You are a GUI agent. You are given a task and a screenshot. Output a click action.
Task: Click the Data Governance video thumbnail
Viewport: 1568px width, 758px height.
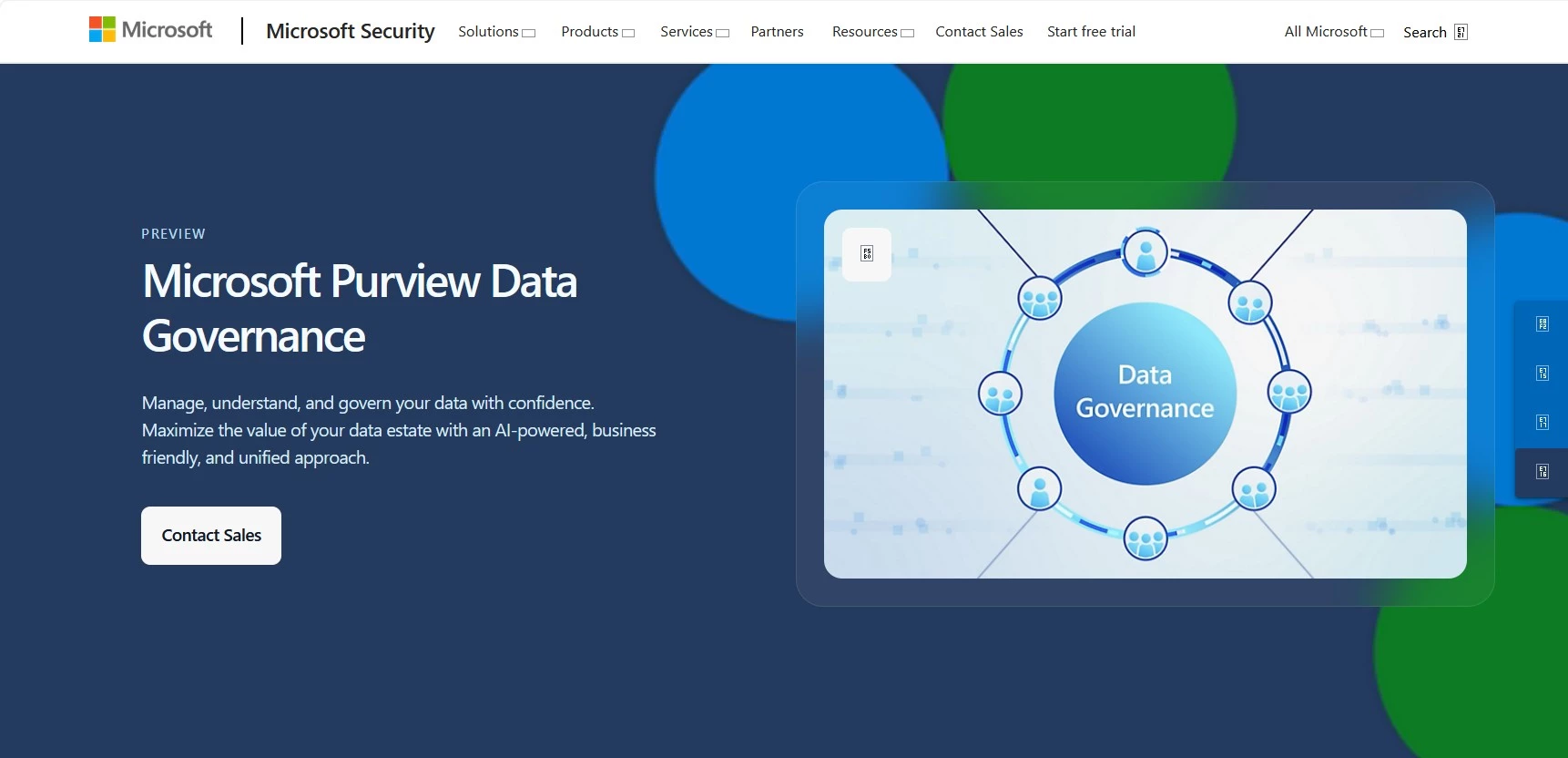pos(1145,394)
